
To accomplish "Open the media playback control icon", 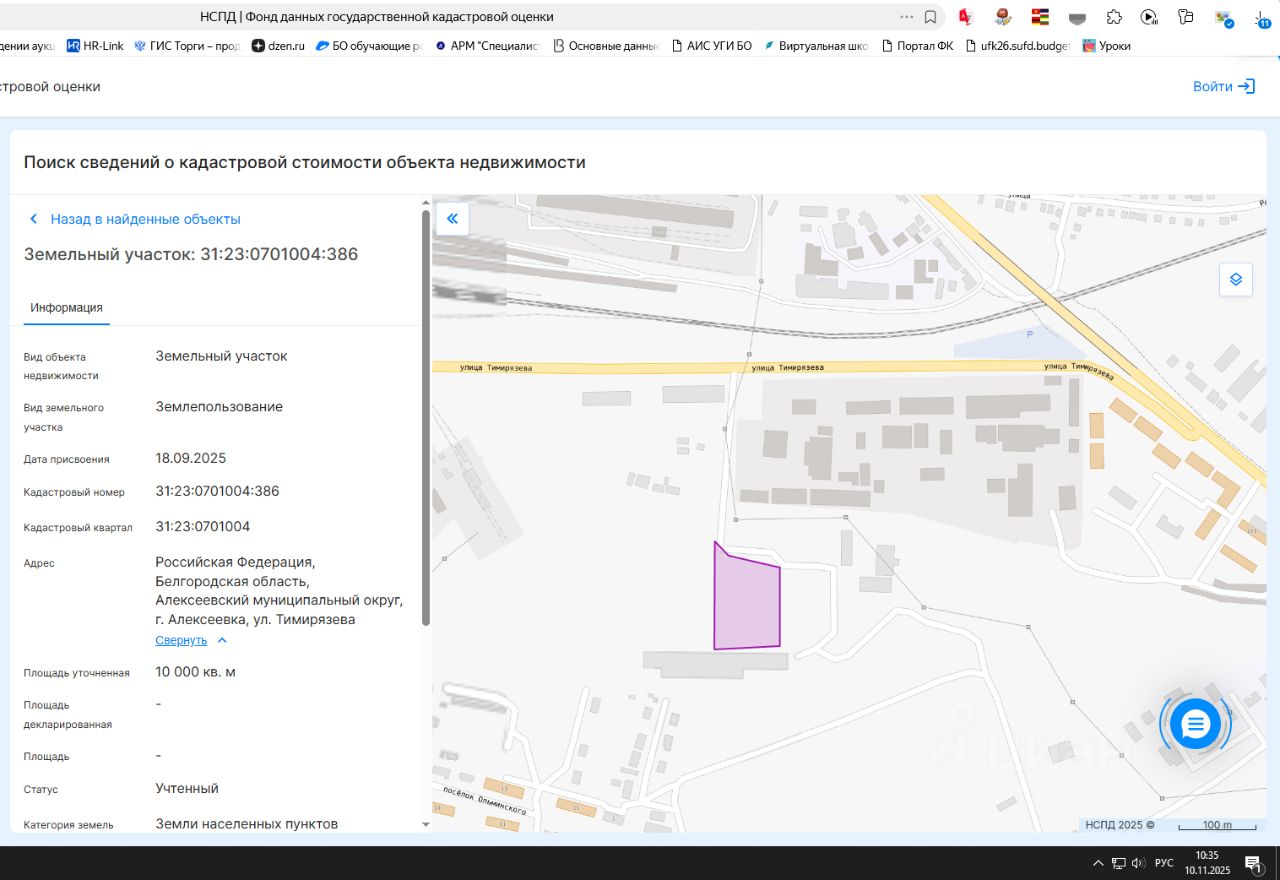I will [x=1149, y=17].
